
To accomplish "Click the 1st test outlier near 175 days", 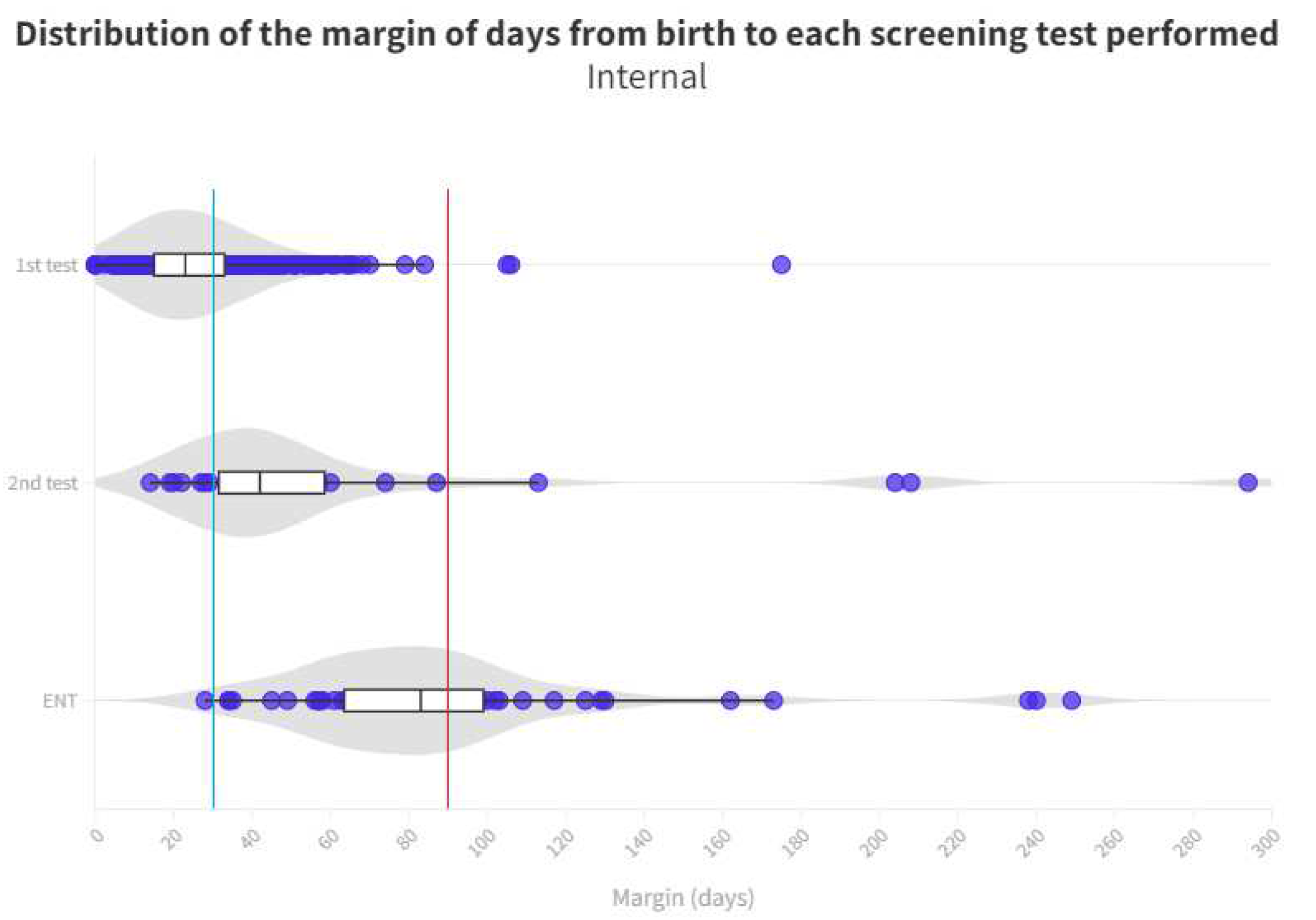I will tap(781, 265).
